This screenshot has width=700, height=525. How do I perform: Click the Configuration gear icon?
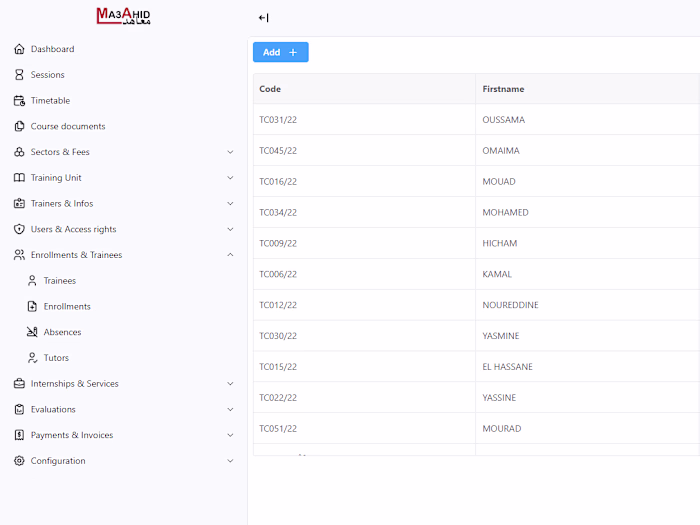click(x=19, y=461)
